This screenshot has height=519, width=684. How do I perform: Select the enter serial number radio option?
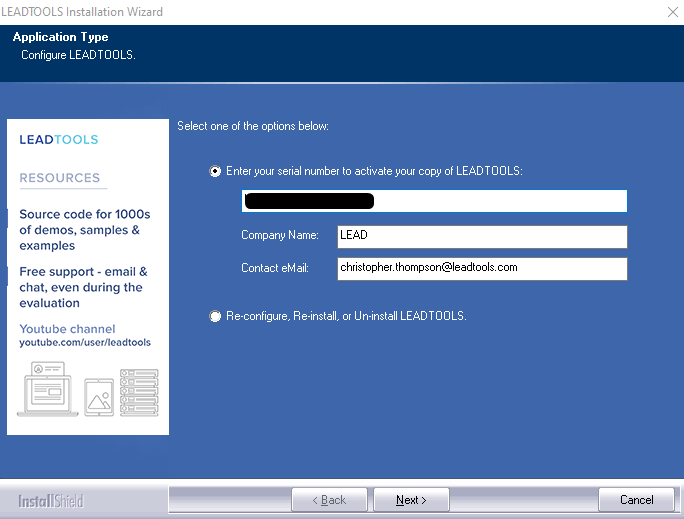pos(215,171)
